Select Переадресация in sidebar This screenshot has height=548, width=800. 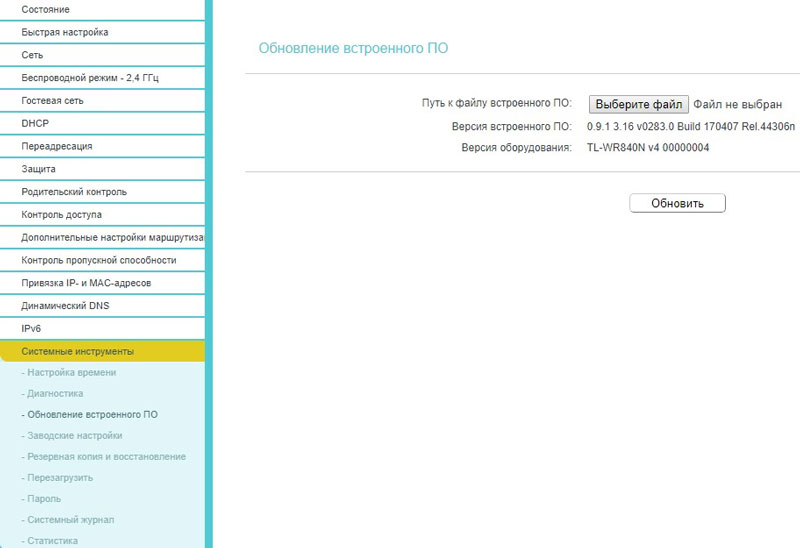coord(102,146)
